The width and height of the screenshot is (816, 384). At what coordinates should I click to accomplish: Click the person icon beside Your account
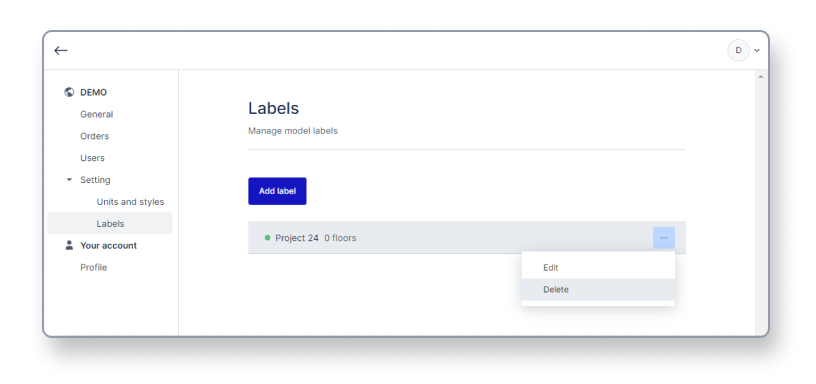[x=69, y=245]
